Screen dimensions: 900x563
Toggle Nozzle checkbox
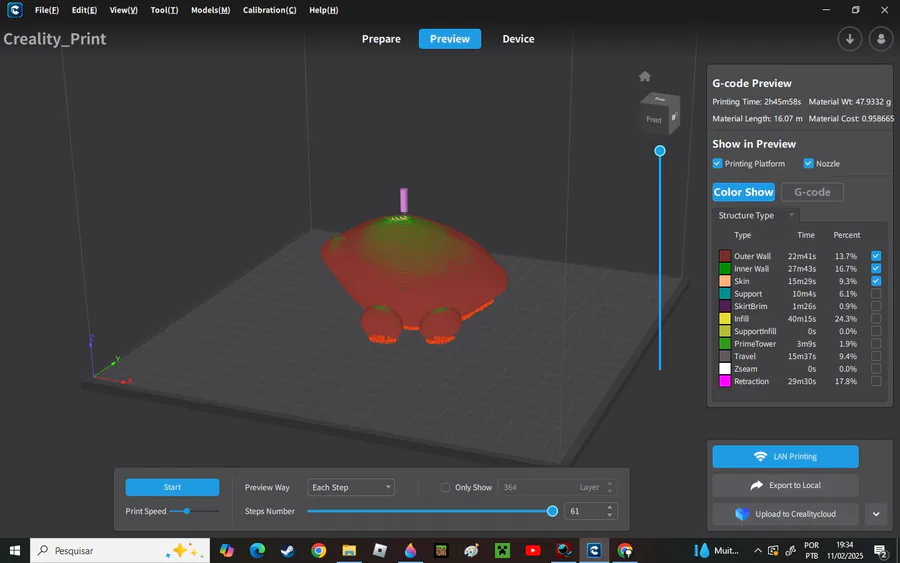tap(808, 164)
